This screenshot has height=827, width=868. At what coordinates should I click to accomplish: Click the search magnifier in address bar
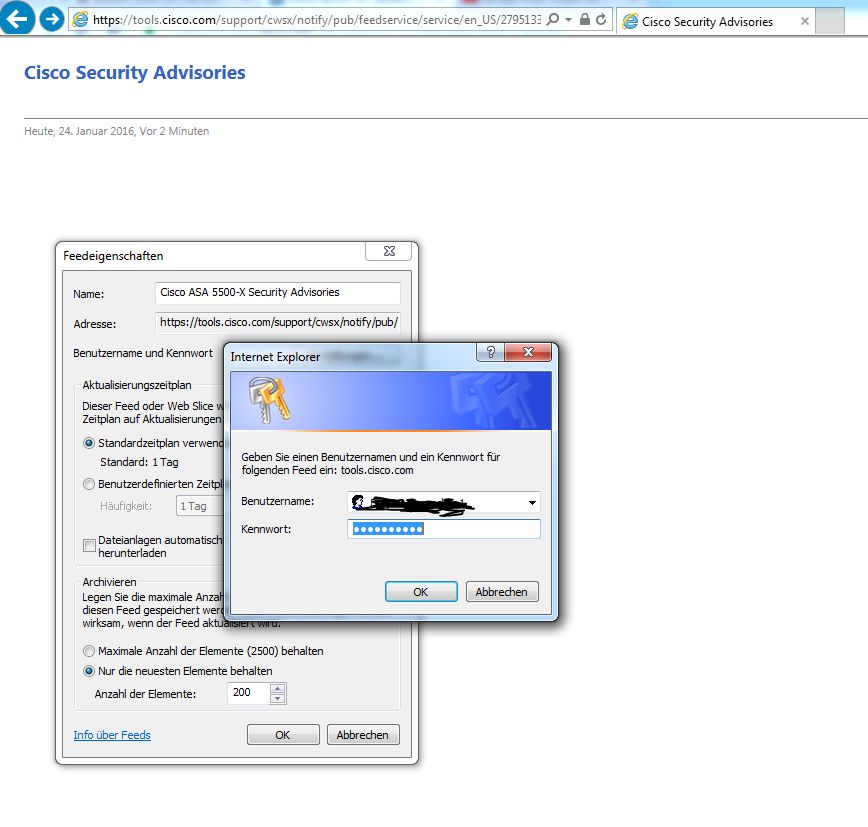552,19
